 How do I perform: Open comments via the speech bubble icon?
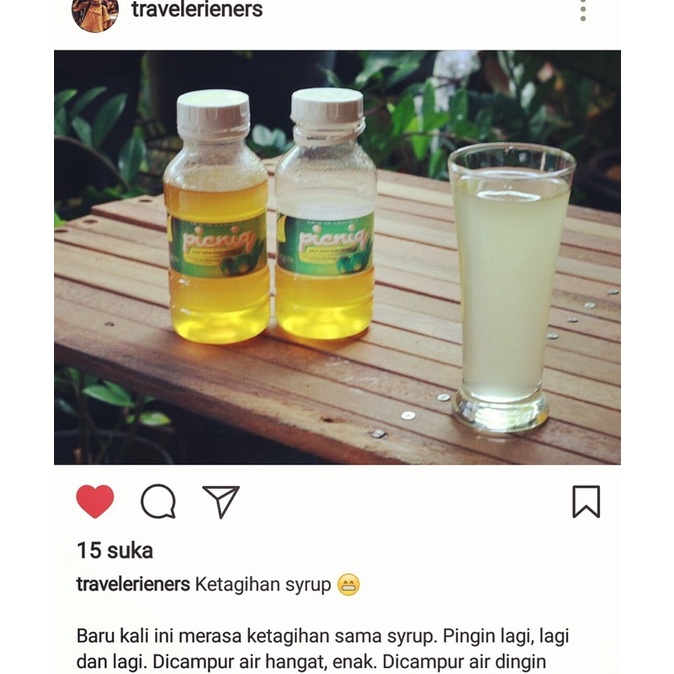click(x=158, y=501)
